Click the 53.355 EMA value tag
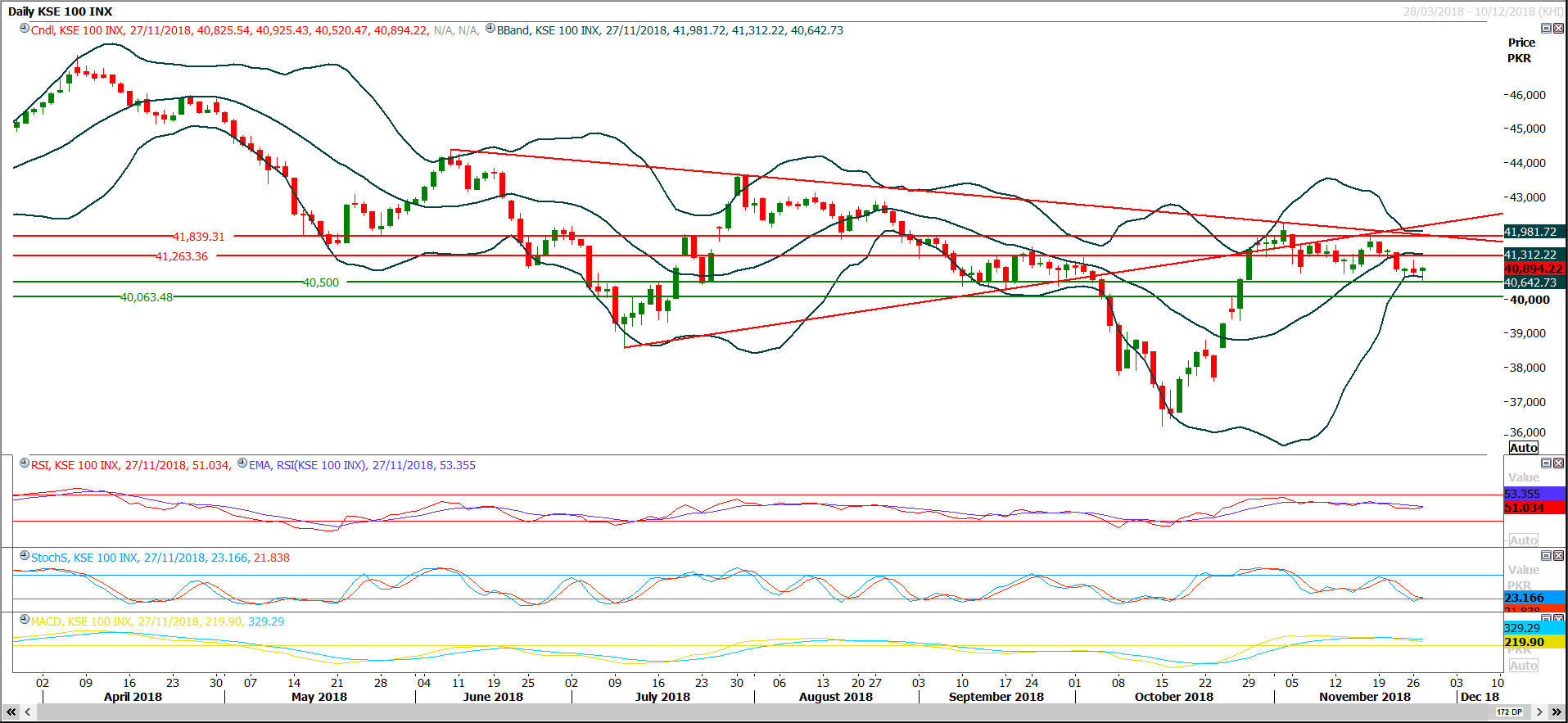Viewport: 1568px width, 723px height. 1534,494
